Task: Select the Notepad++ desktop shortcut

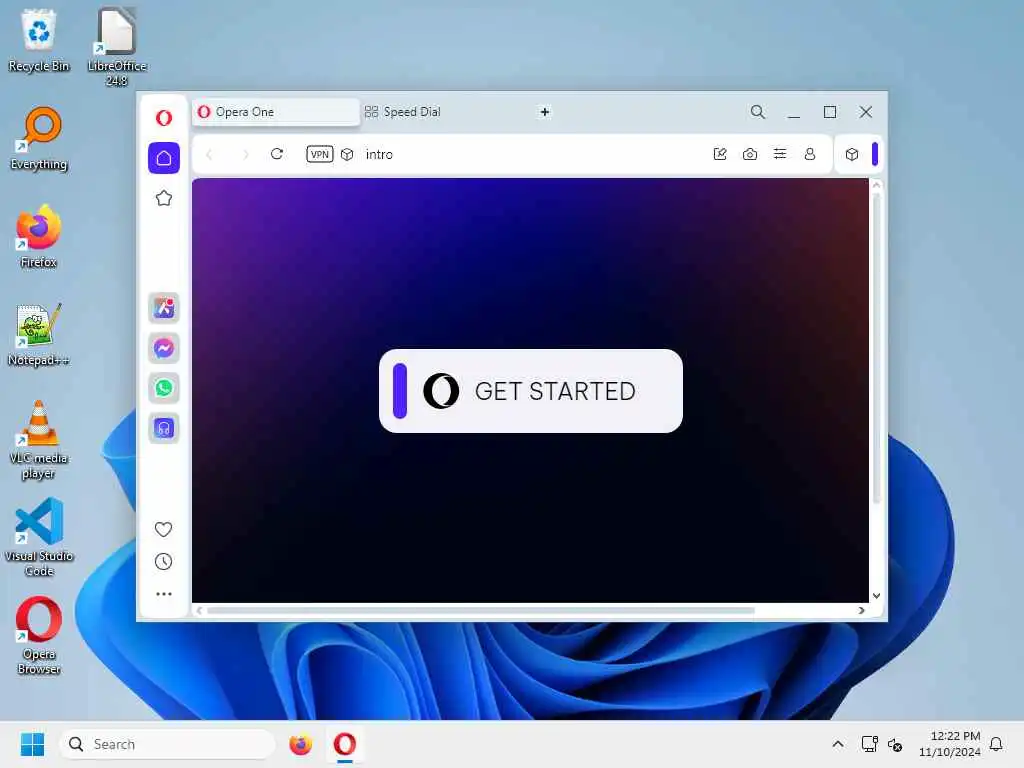Action: pos(39,334)
